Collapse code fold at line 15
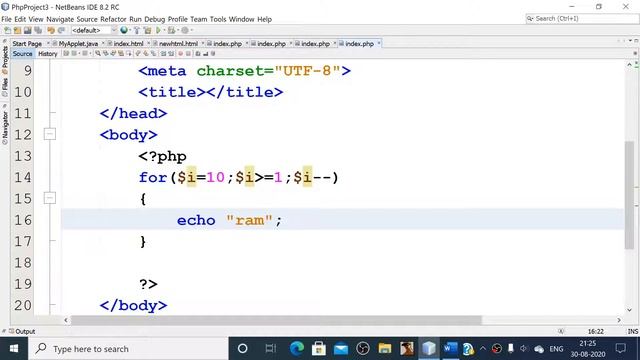 [50, 198]
